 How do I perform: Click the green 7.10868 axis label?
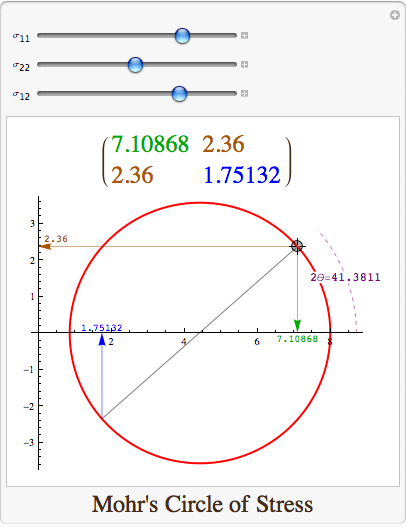pos(297,339)
